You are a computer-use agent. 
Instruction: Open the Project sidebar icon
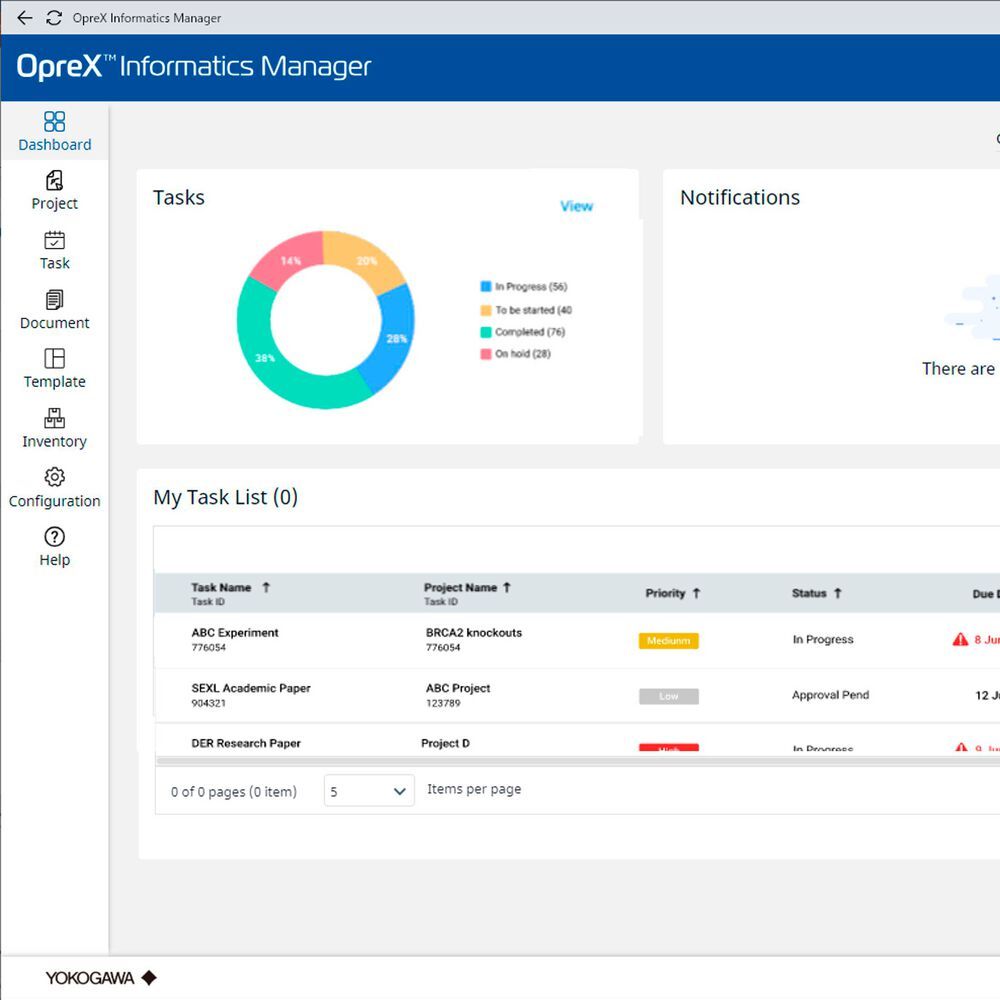(x=54, y=180)
